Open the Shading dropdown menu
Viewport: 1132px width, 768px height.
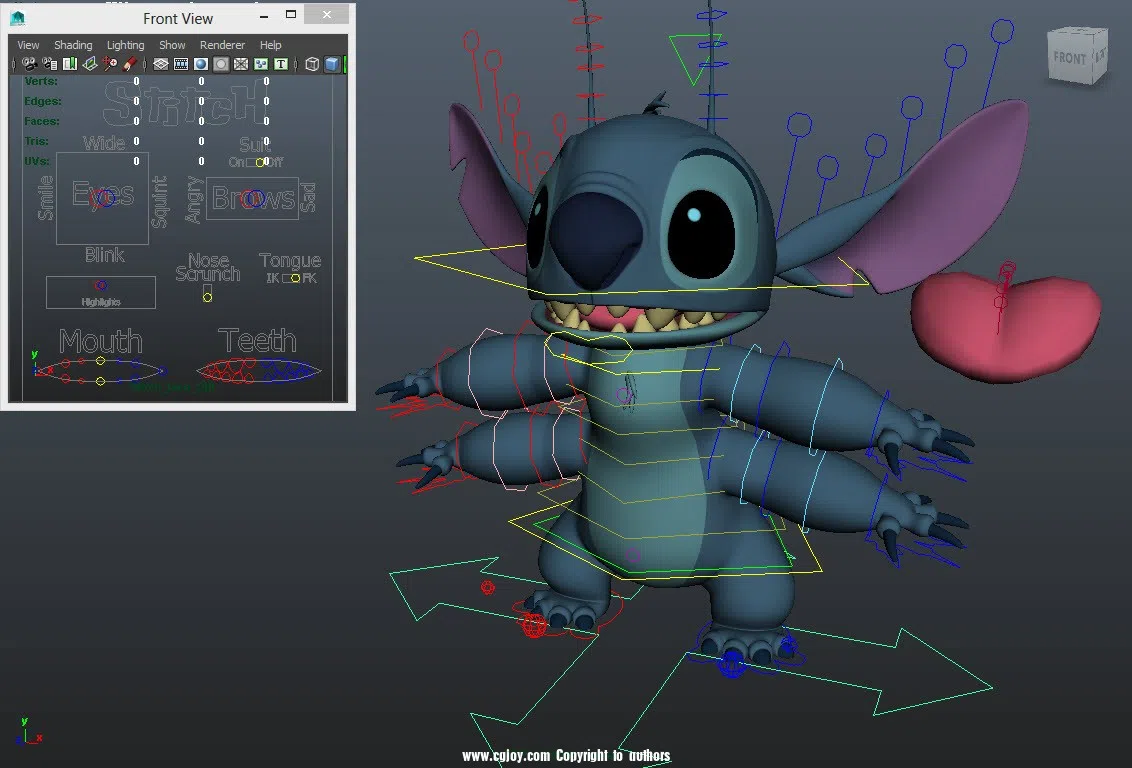(73, 45)
